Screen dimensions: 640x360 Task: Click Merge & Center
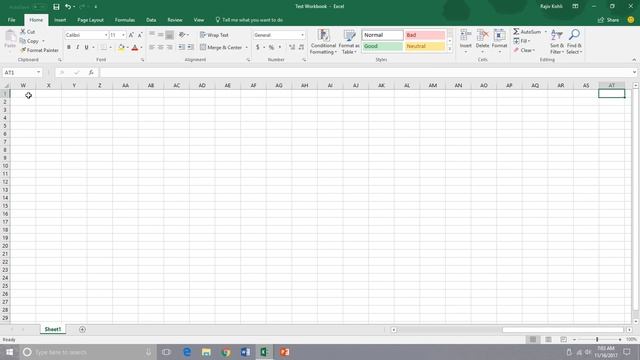pyautogui.click(x=221, y=47)
